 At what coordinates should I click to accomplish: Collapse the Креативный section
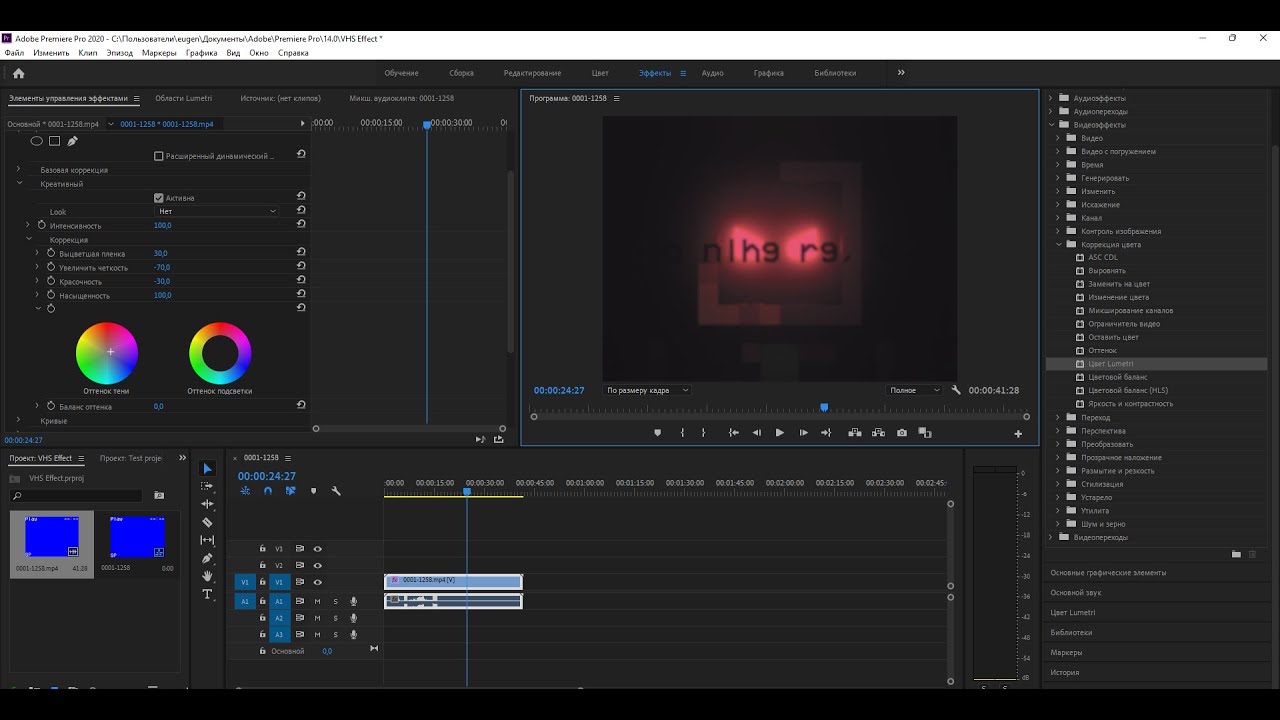18,184
